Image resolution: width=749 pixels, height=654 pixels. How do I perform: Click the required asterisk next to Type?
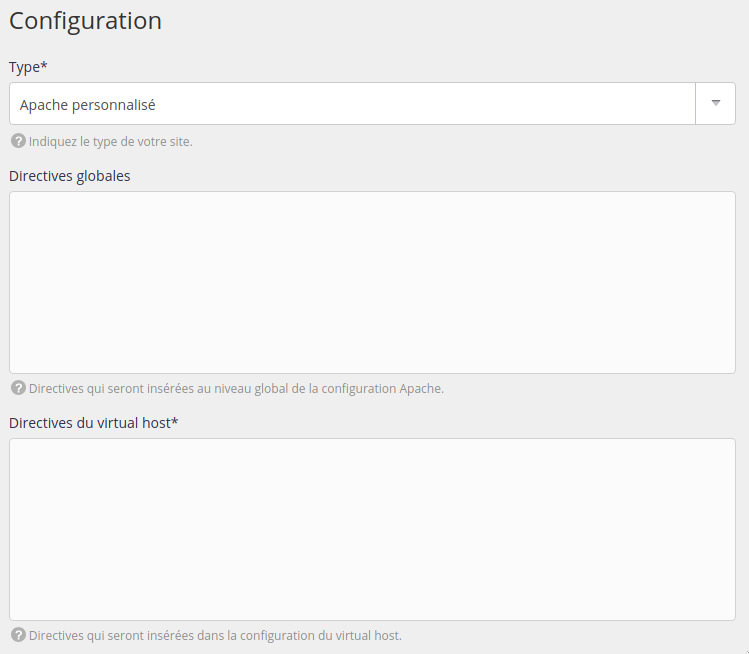(44, 65)
